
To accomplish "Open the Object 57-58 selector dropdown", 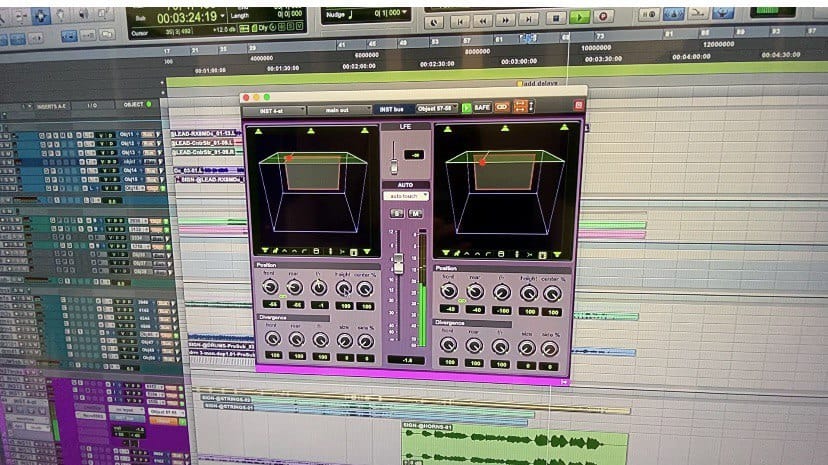I will pos(436,108).
